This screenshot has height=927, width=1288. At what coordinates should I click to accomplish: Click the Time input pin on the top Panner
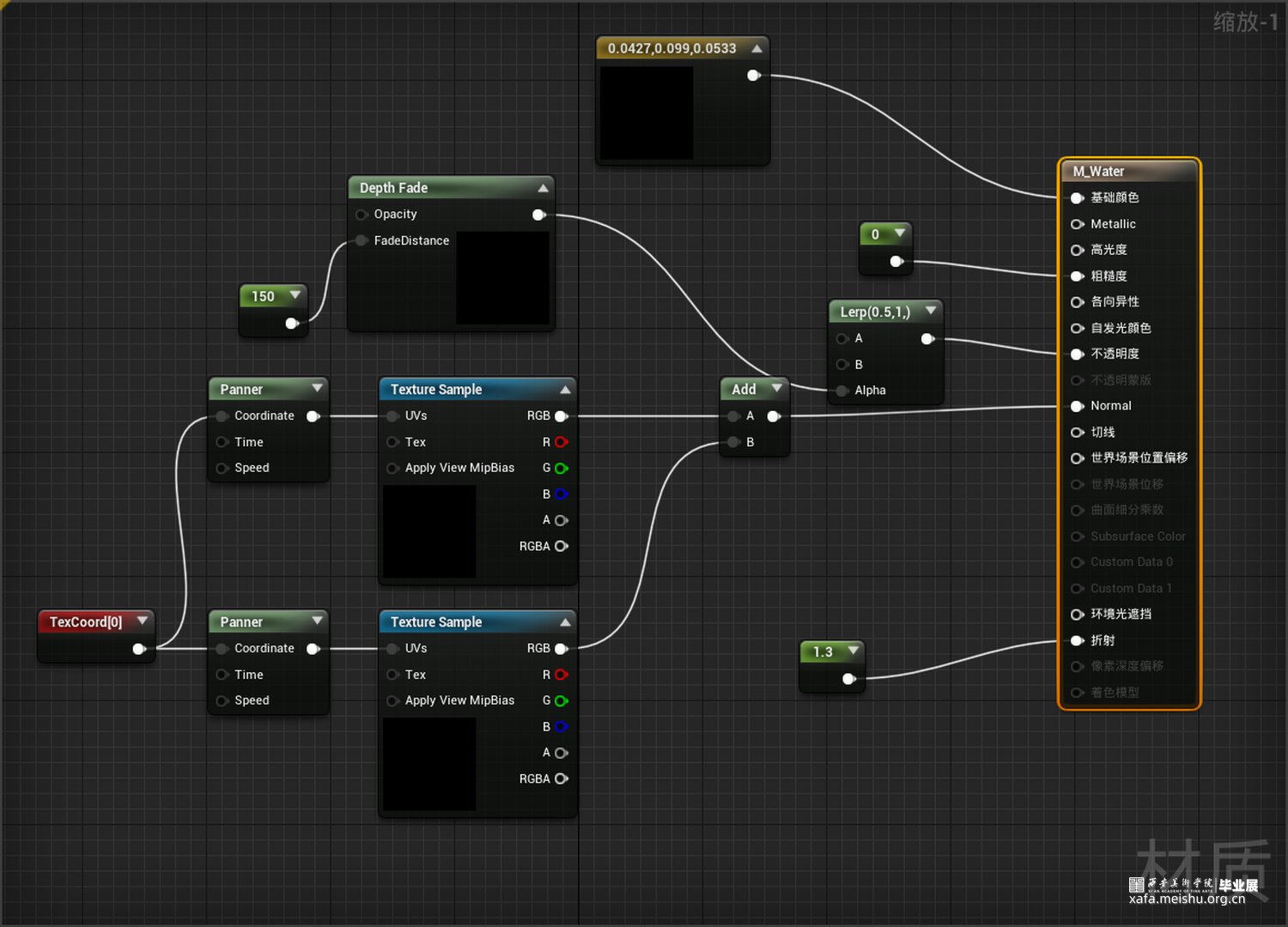click(222, 442)
